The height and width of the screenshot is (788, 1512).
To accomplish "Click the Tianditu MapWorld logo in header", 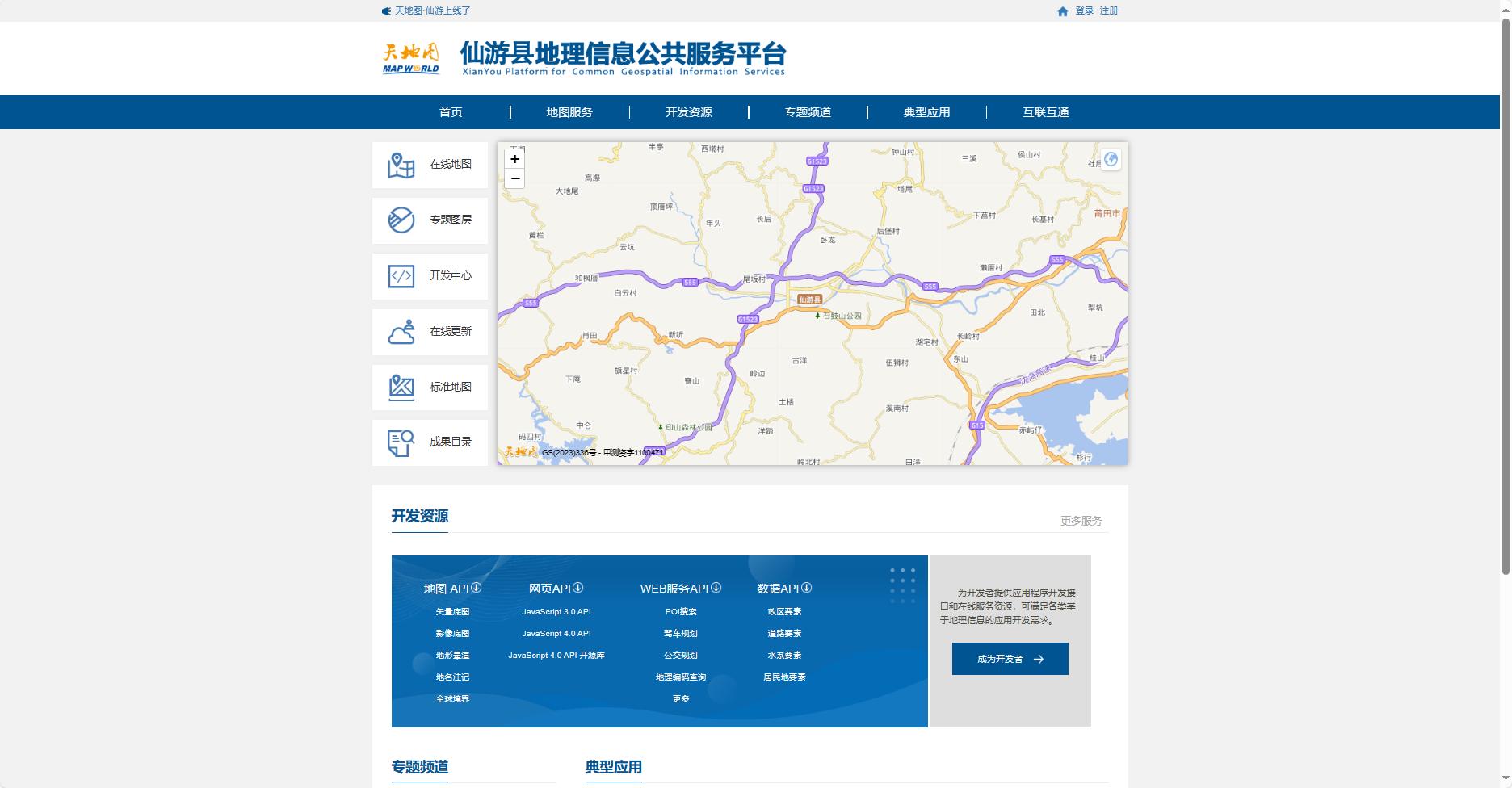I will pos(411,58).
